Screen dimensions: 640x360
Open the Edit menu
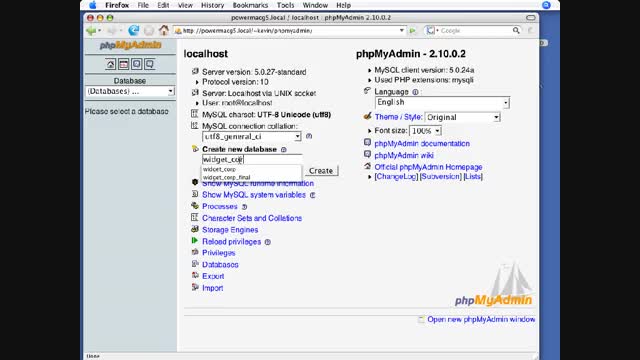[x=163, y=5]
